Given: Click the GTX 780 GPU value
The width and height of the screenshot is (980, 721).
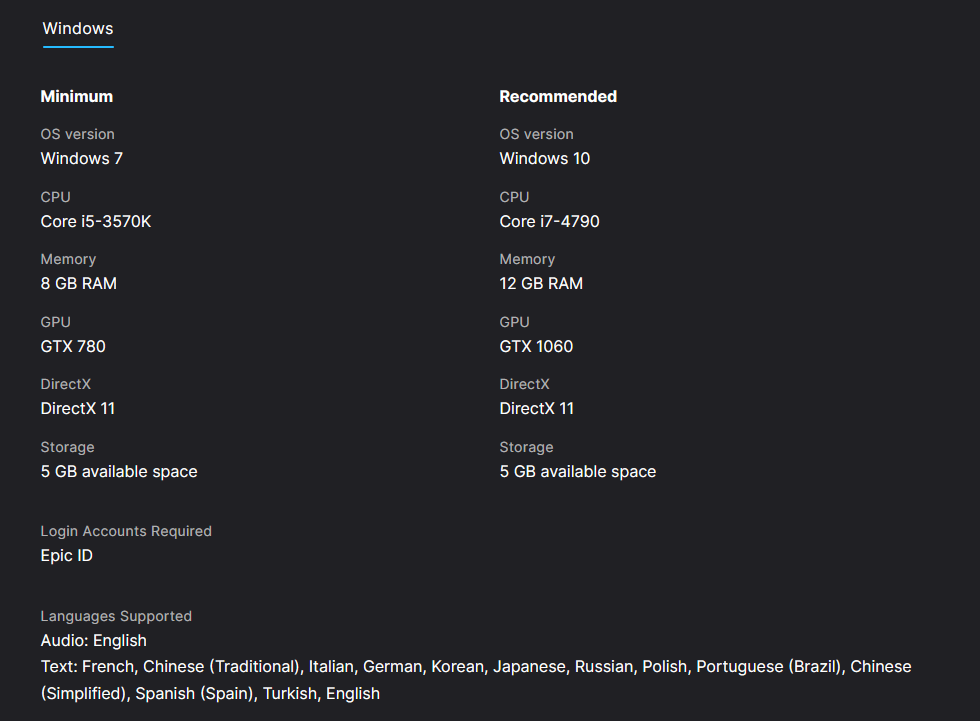Looking at the screenshot, I should 73,346.
